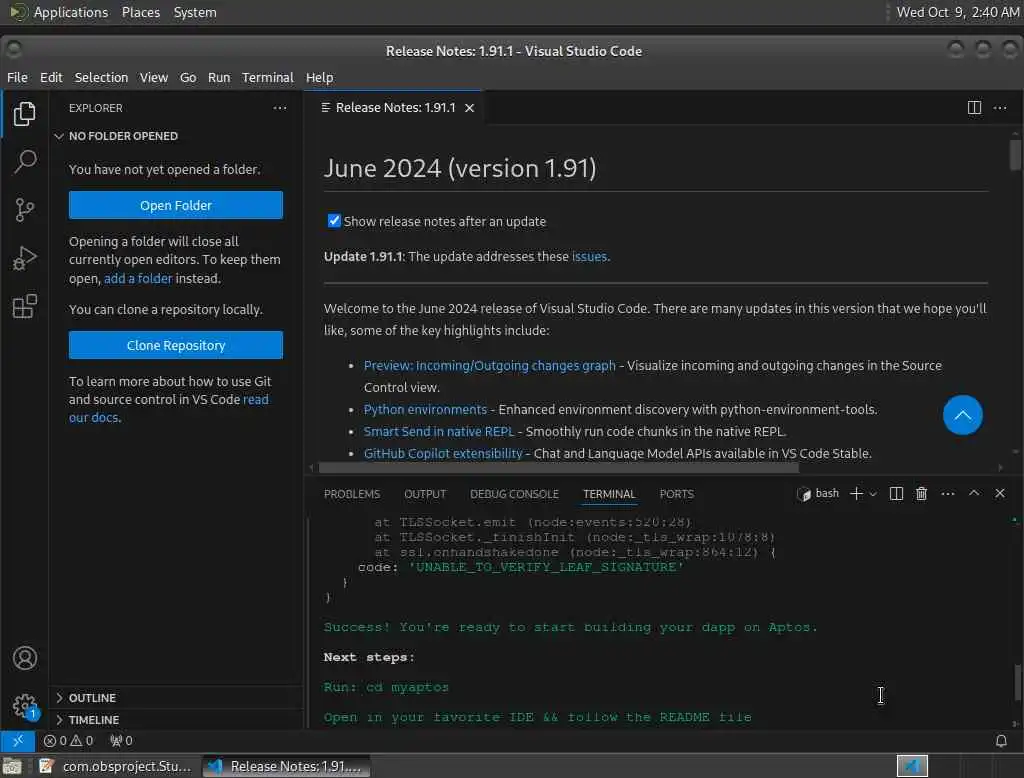Open the System menu in top panel

point(195,12)
